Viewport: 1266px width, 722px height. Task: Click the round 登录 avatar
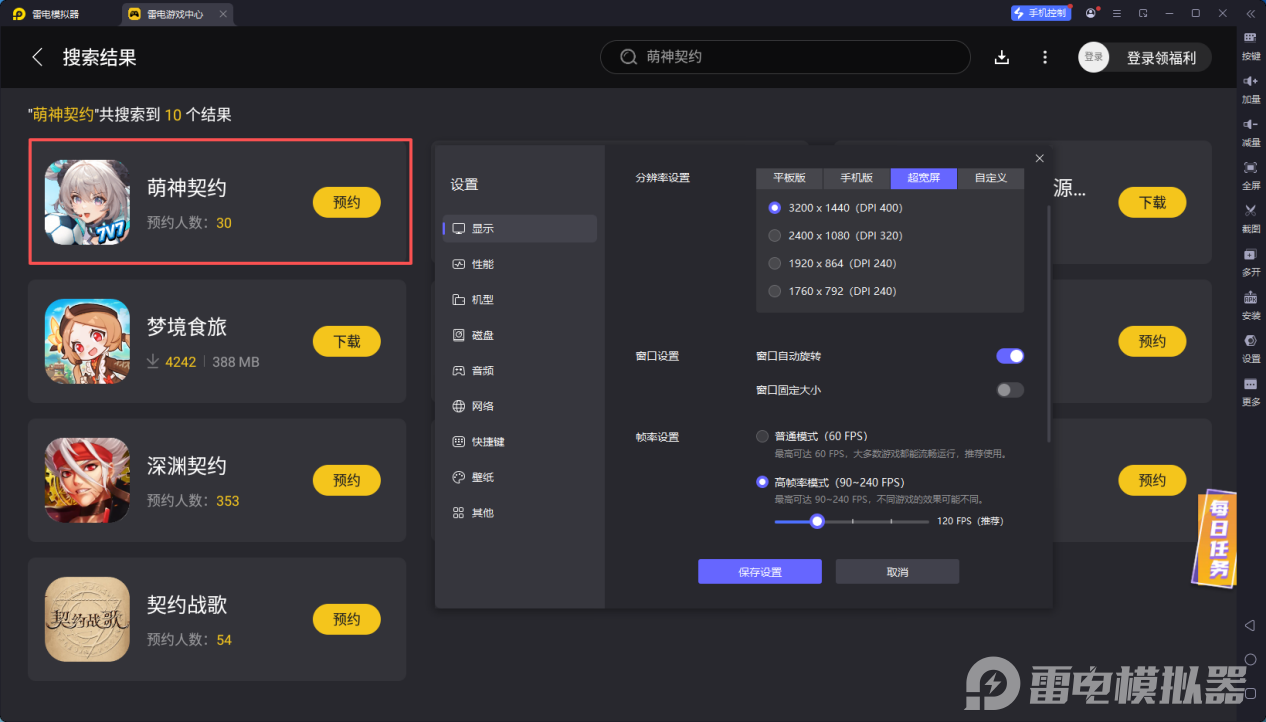[1094, 57]
